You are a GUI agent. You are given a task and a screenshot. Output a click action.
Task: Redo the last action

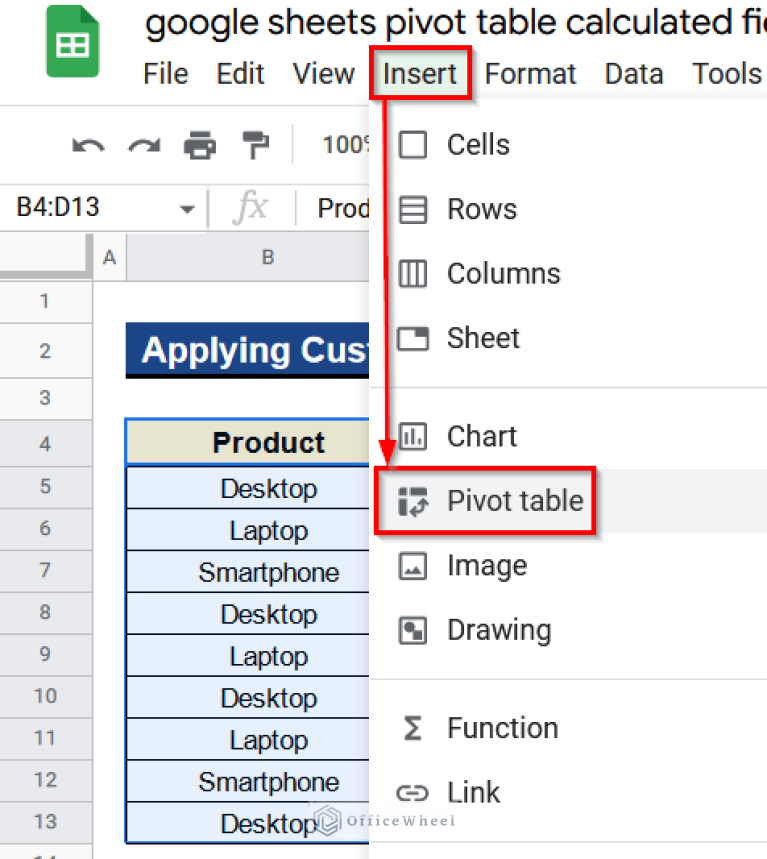pyautogui.click(x=143, y=145)
